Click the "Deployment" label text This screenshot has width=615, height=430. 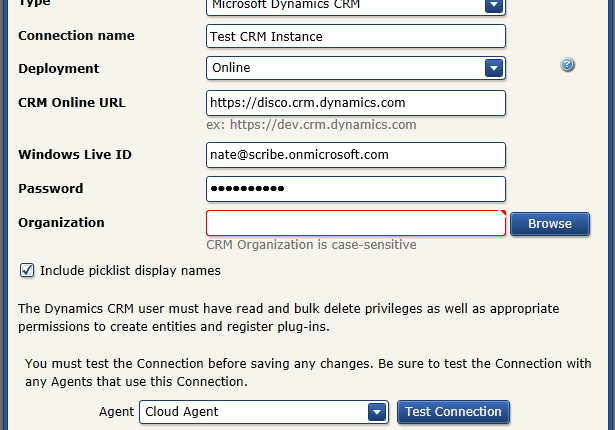pyautogui.click(x=59, y=68)
